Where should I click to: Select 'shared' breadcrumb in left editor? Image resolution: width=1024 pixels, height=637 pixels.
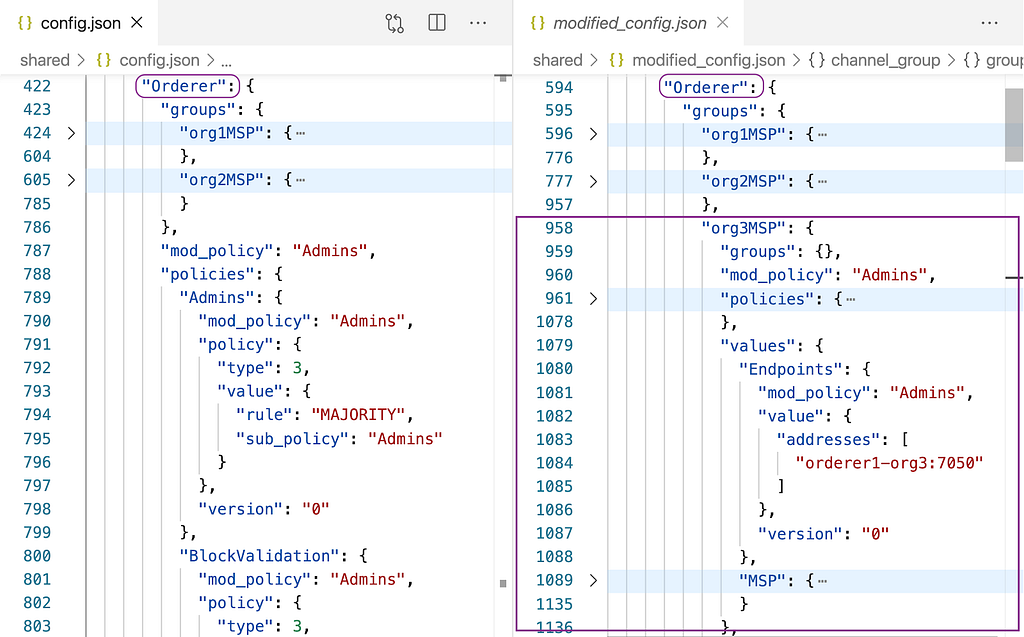tap(44, 60)
